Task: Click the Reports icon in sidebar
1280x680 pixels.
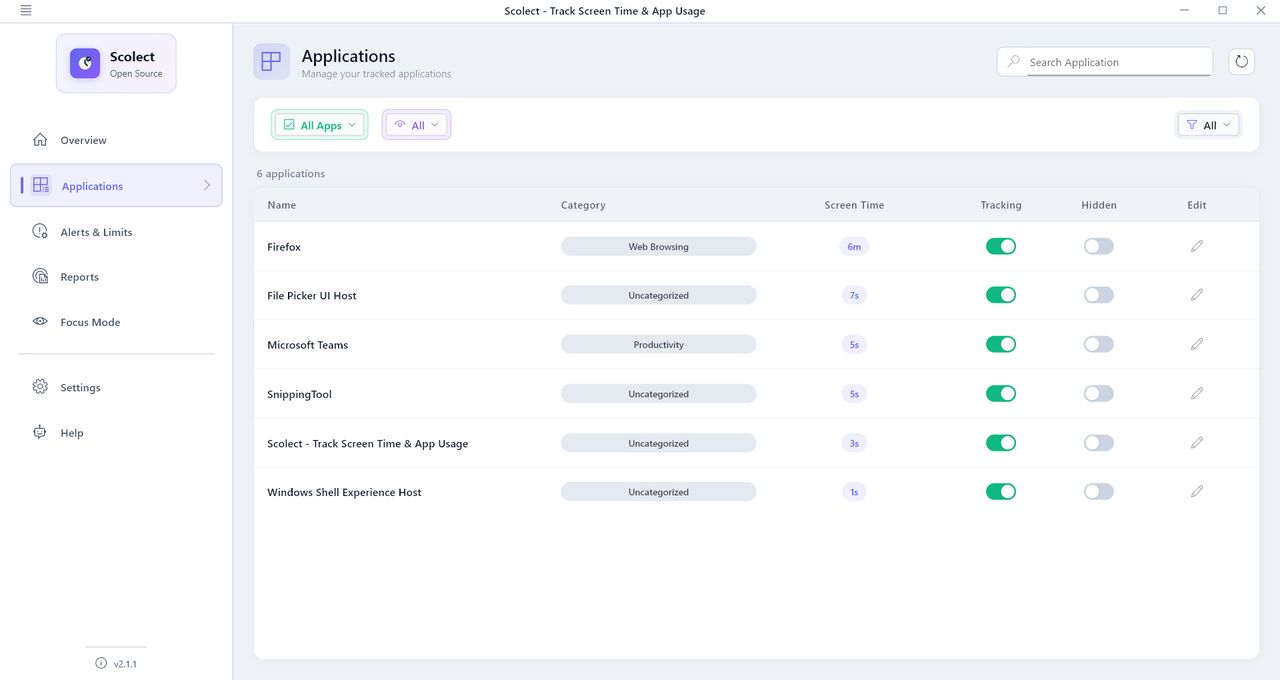Action: click(40, 276)
